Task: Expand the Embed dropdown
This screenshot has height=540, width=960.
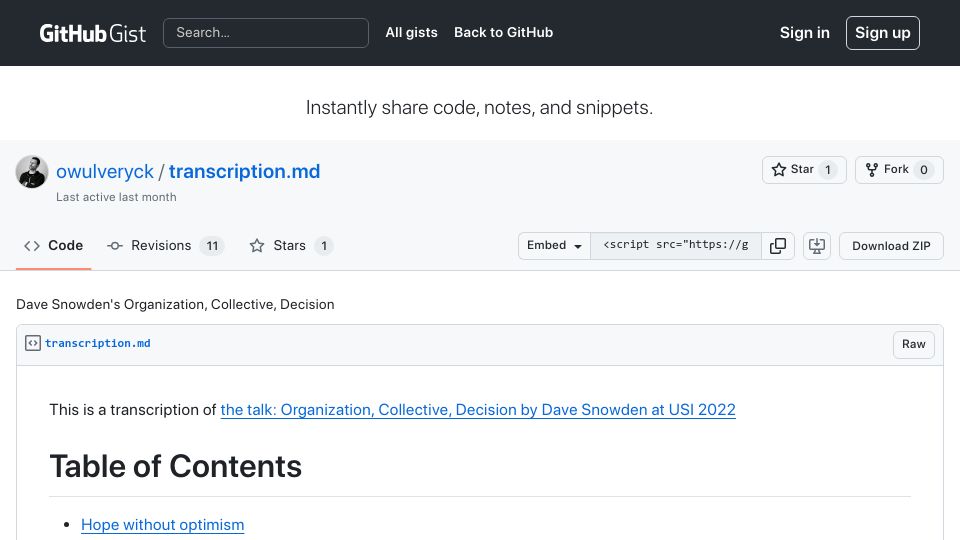Action: tap(554, 246)
